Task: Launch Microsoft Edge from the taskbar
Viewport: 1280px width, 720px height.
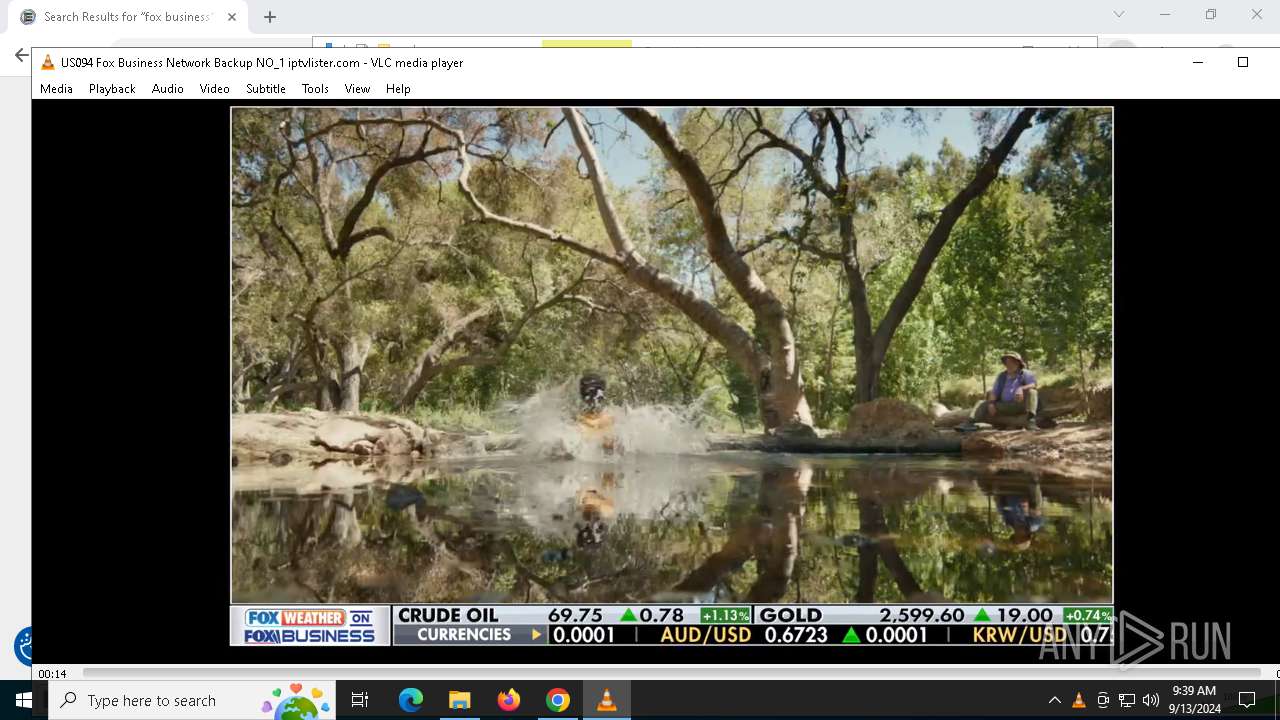Action: pos(411,700)
